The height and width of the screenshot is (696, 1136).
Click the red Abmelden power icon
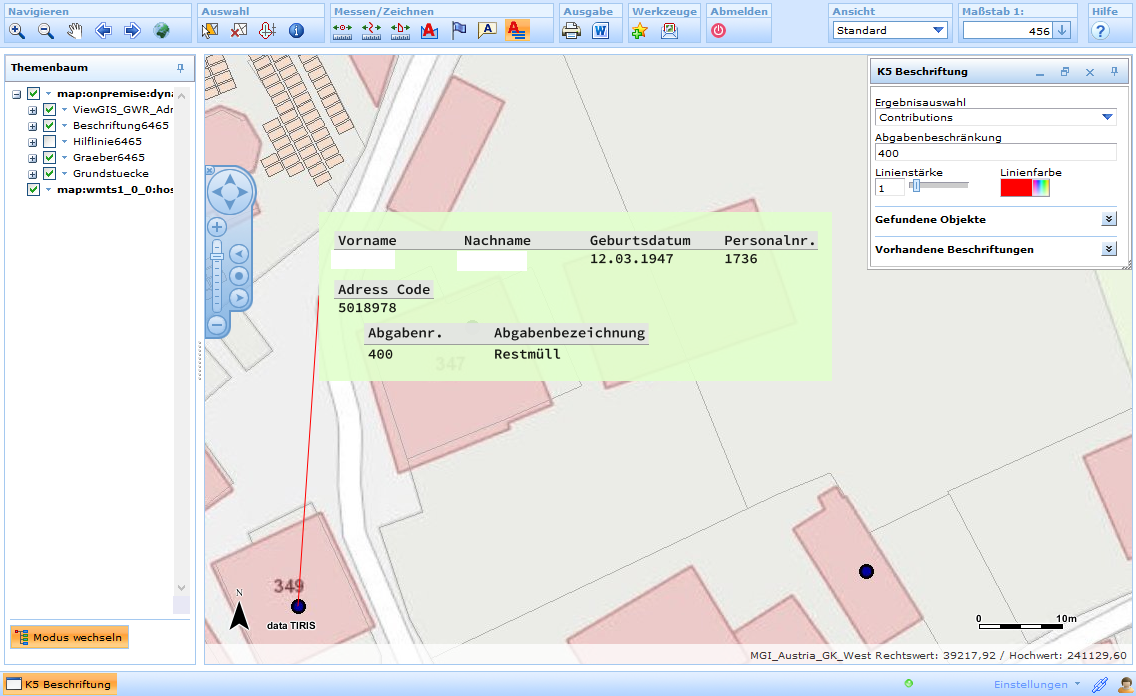[718, 31]
